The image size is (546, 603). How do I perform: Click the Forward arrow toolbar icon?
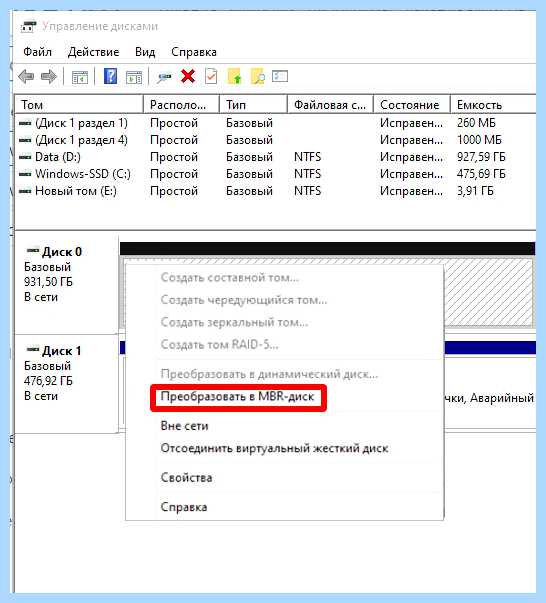(49, 77)
